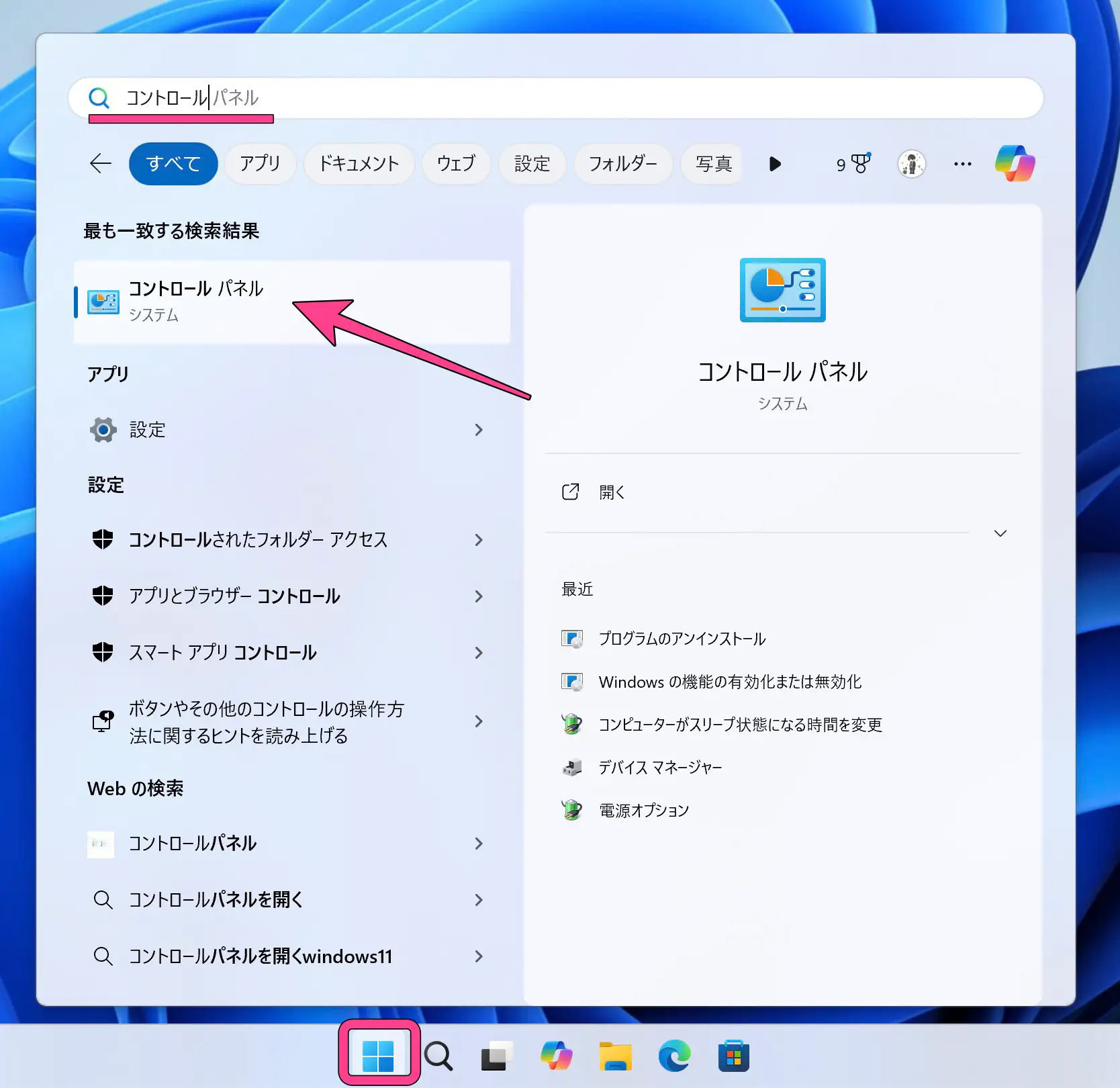This screenshot has width=1120, height=1088.
Task: Open recent item プログラムのアンインストール
Action: [682, 639]
